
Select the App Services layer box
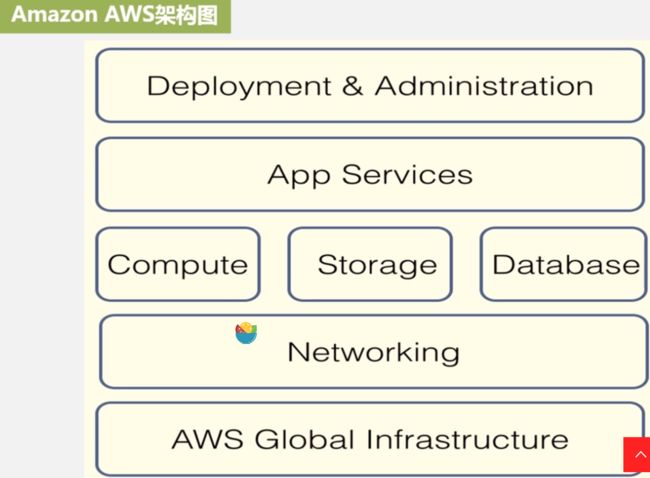[x=370, y=174]
